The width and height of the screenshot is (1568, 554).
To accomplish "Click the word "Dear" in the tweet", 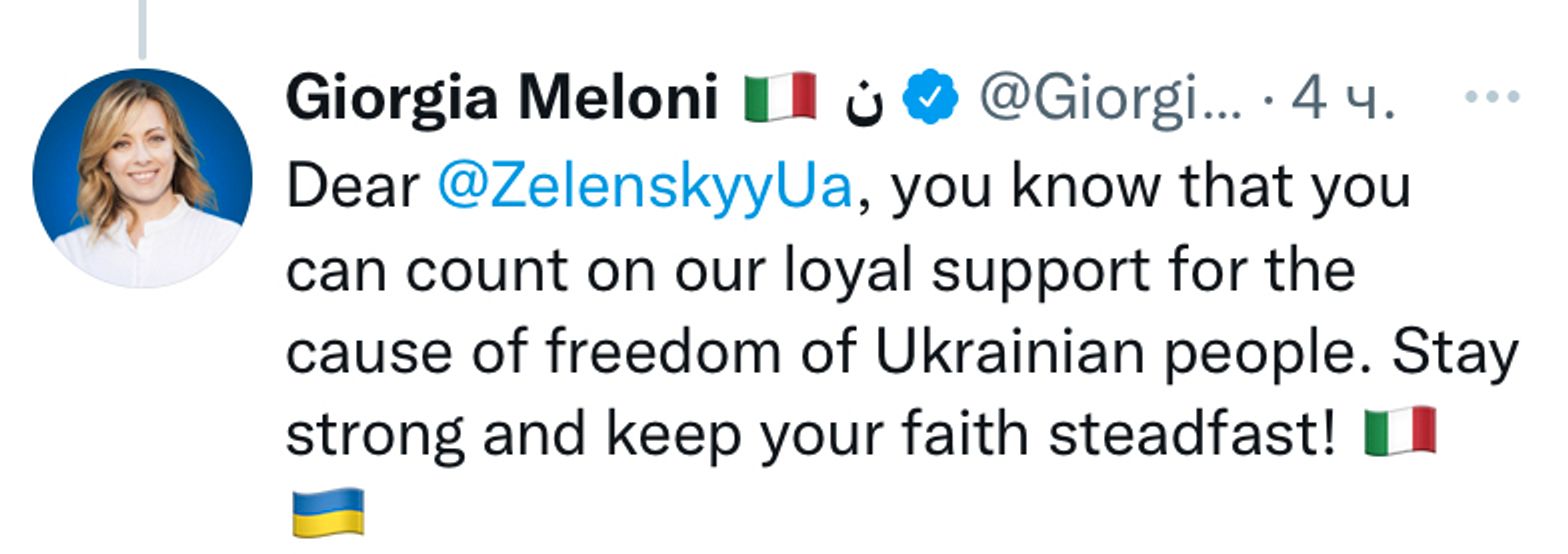I will tap(353, 187).
